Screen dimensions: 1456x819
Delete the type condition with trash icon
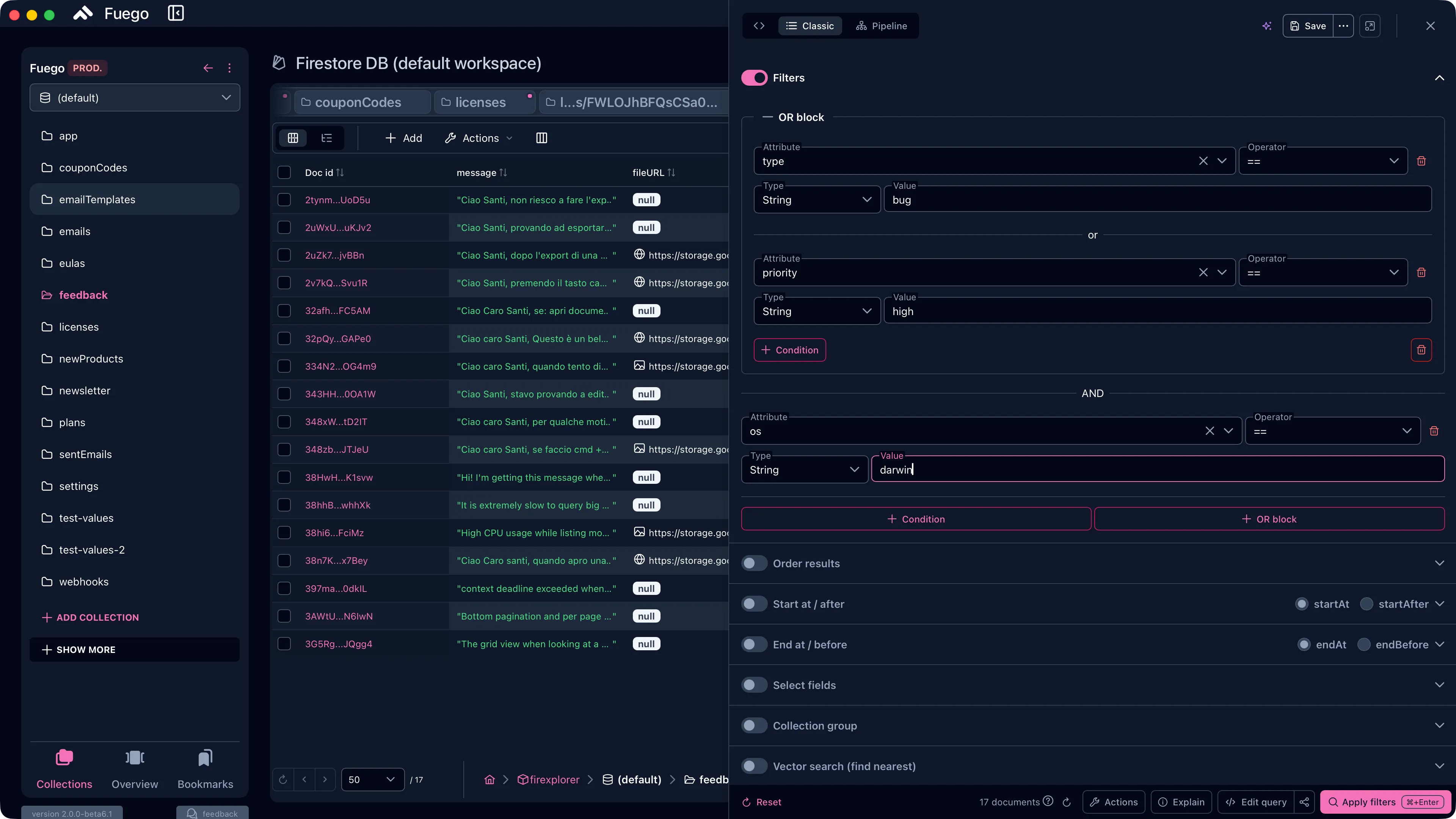[x=1421, y=161]
